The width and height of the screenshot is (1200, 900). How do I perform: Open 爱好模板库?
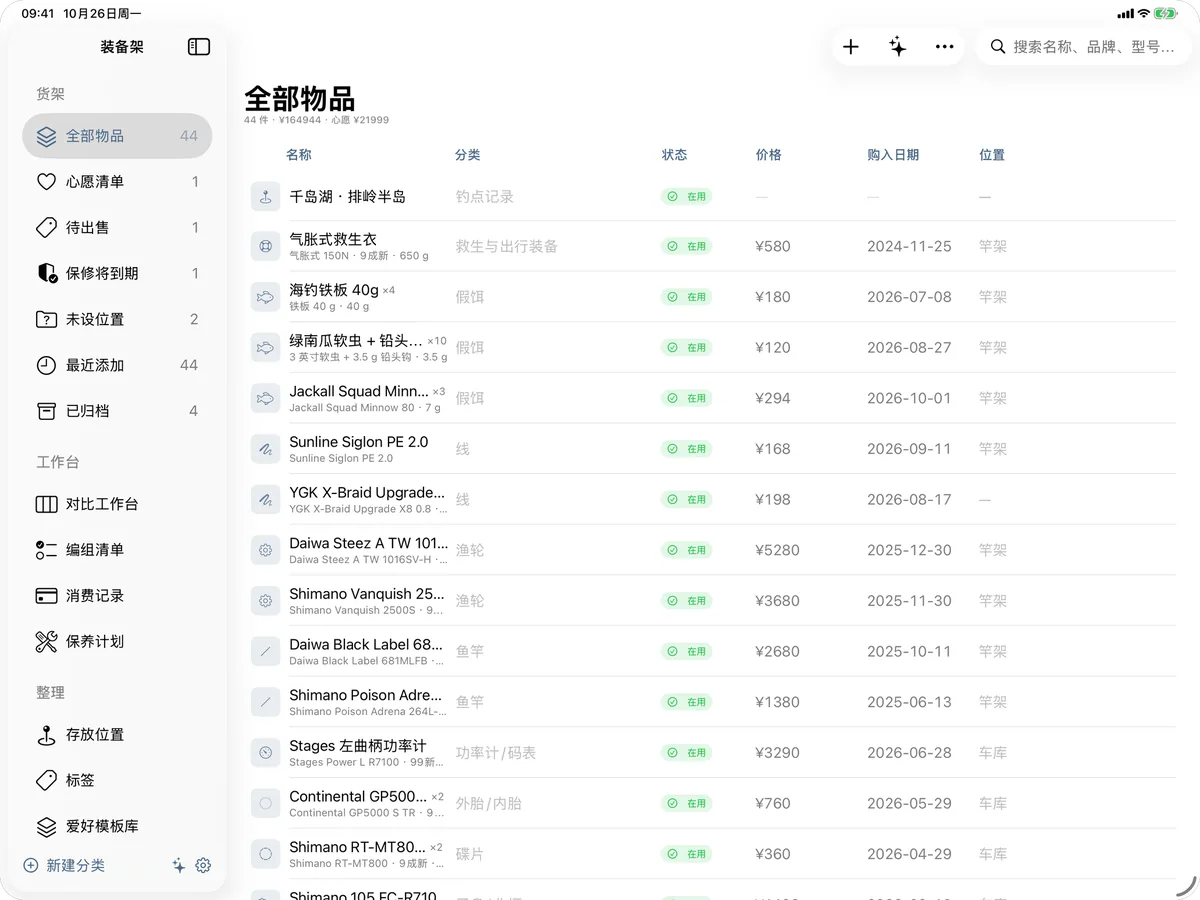point(117,827)
